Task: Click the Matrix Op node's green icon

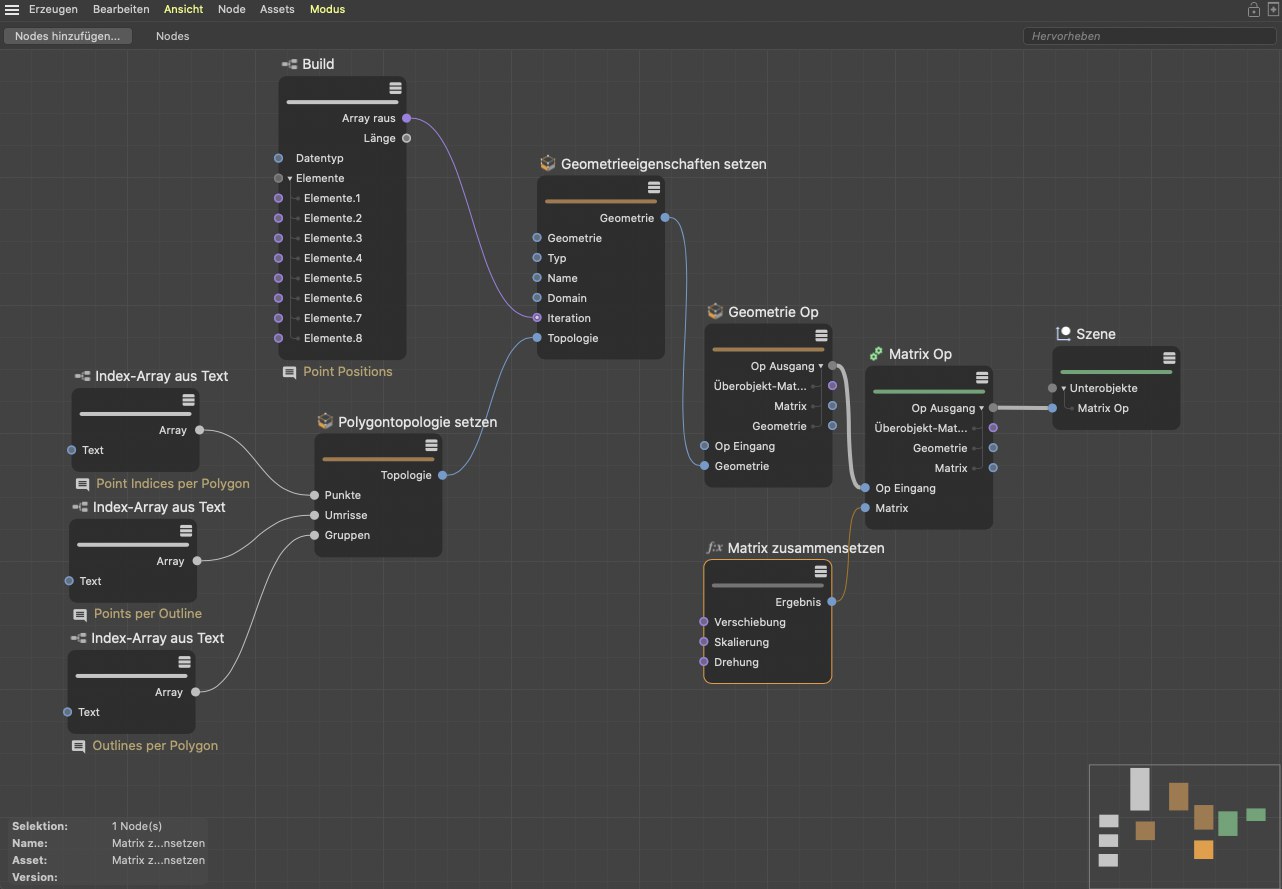Action: tap(876, 354)
